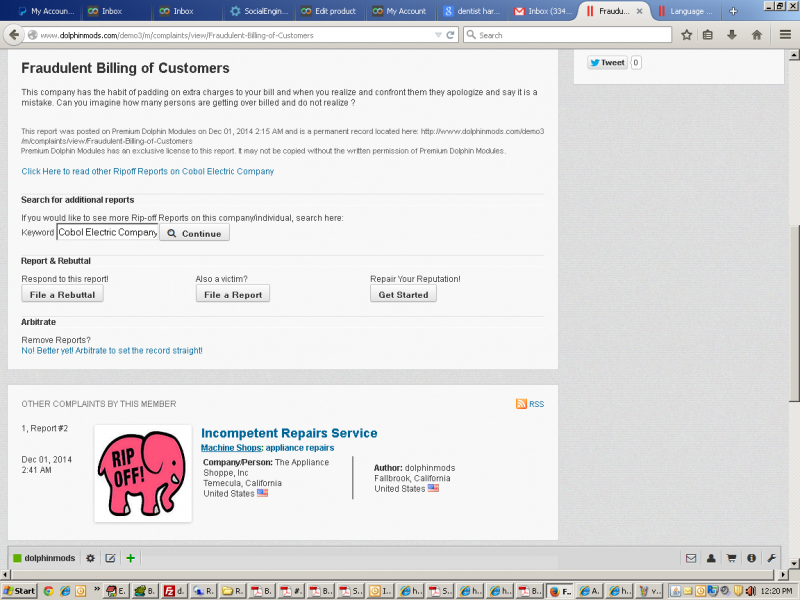Click the edit pencil icon in dolphinmods toolbar
This screenshot has height=600, width=800.
coord(110,558)
